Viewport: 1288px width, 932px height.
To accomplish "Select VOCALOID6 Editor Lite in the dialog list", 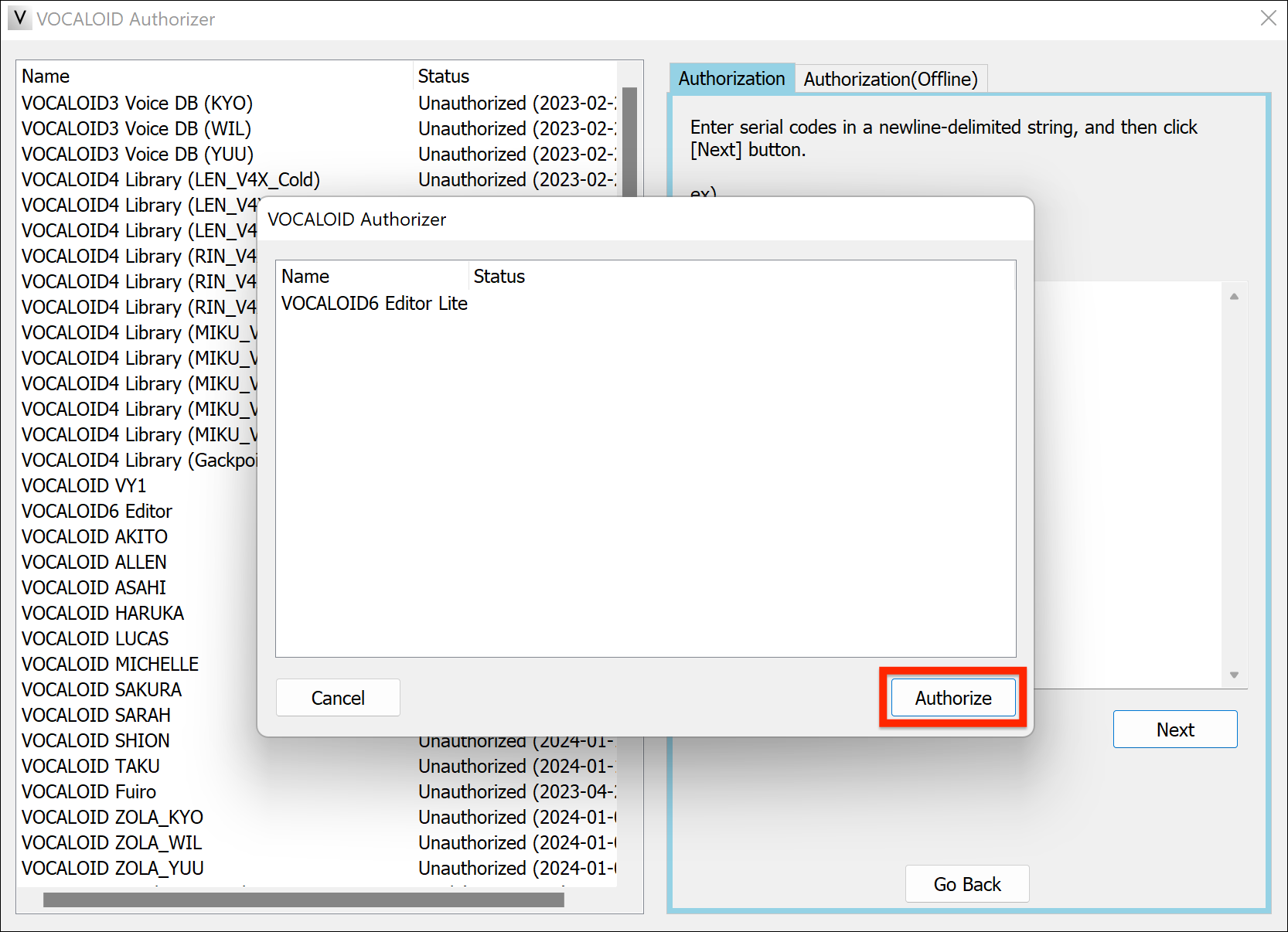I will 374,303.
